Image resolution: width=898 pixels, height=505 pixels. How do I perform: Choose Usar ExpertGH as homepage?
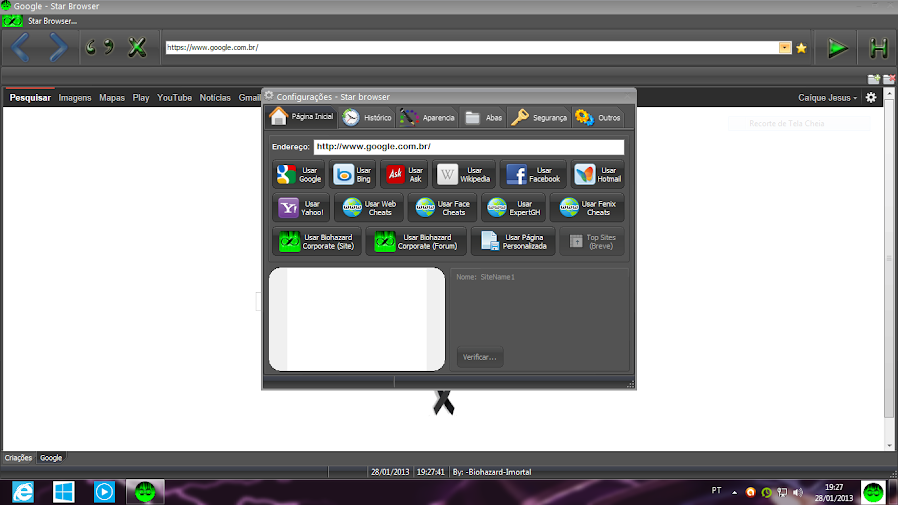(513, 208)
